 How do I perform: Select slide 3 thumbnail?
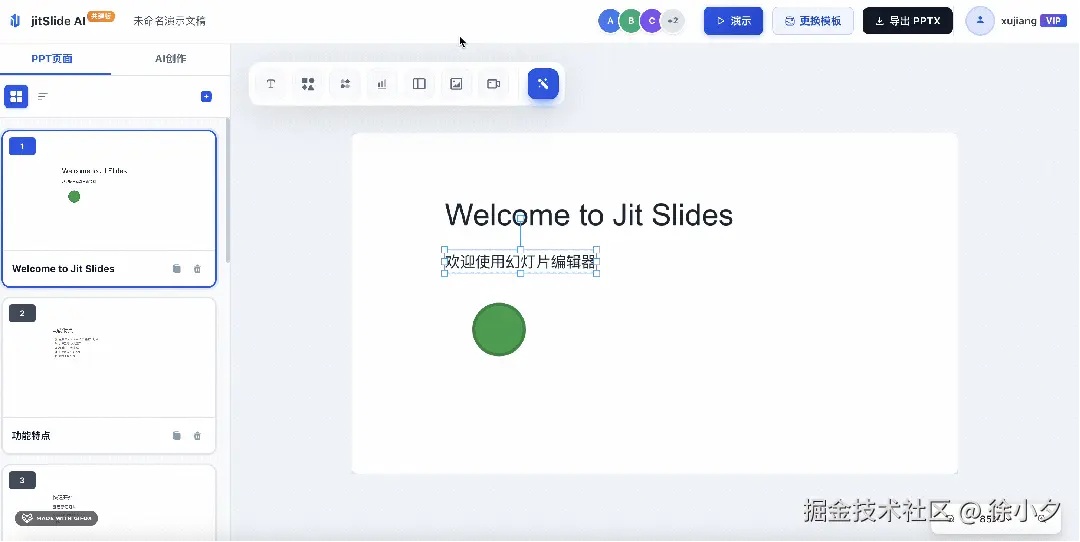pos(109,503)
